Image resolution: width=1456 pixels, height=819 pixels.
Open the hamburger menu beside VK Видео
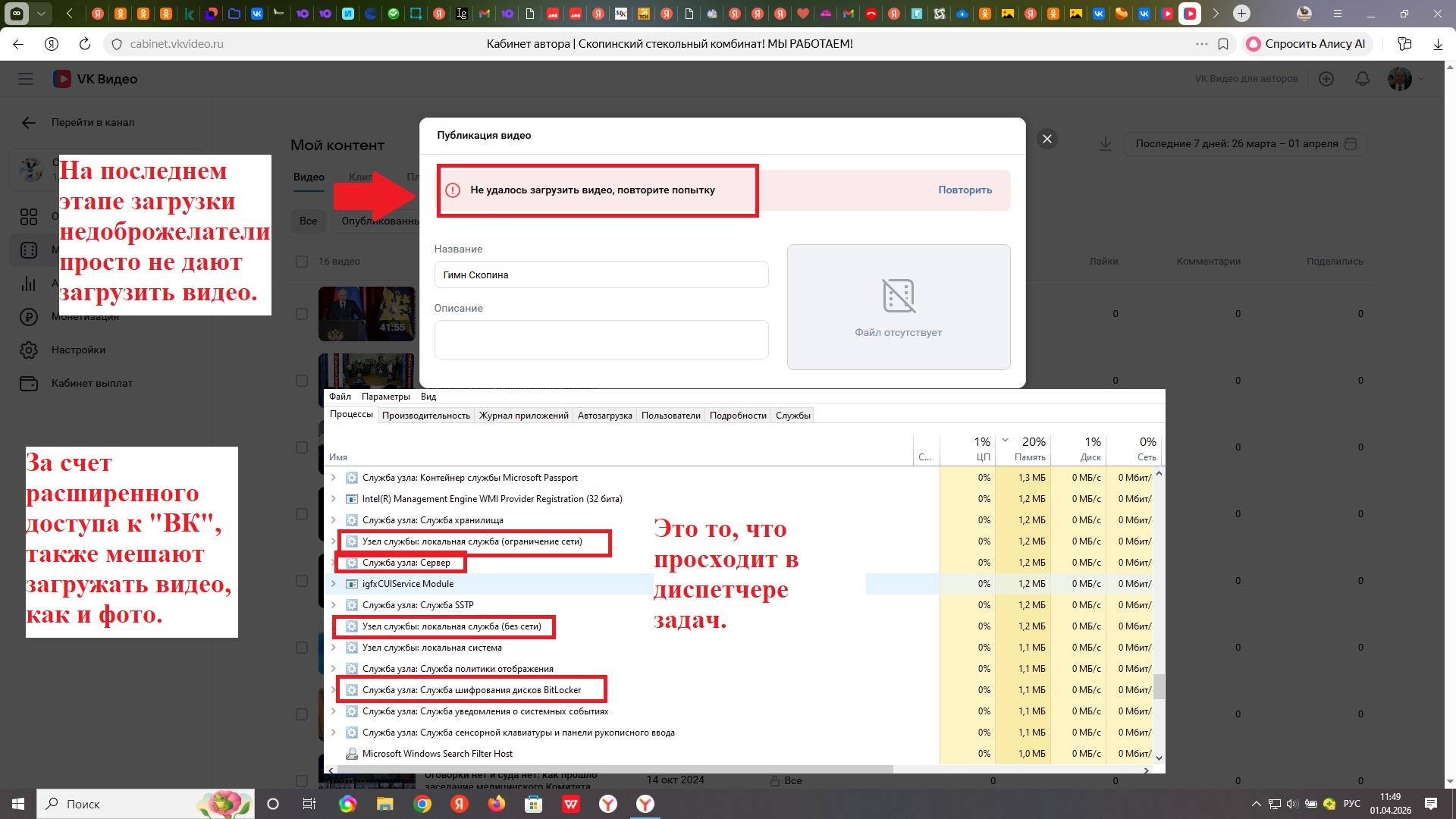click(26, 79)
